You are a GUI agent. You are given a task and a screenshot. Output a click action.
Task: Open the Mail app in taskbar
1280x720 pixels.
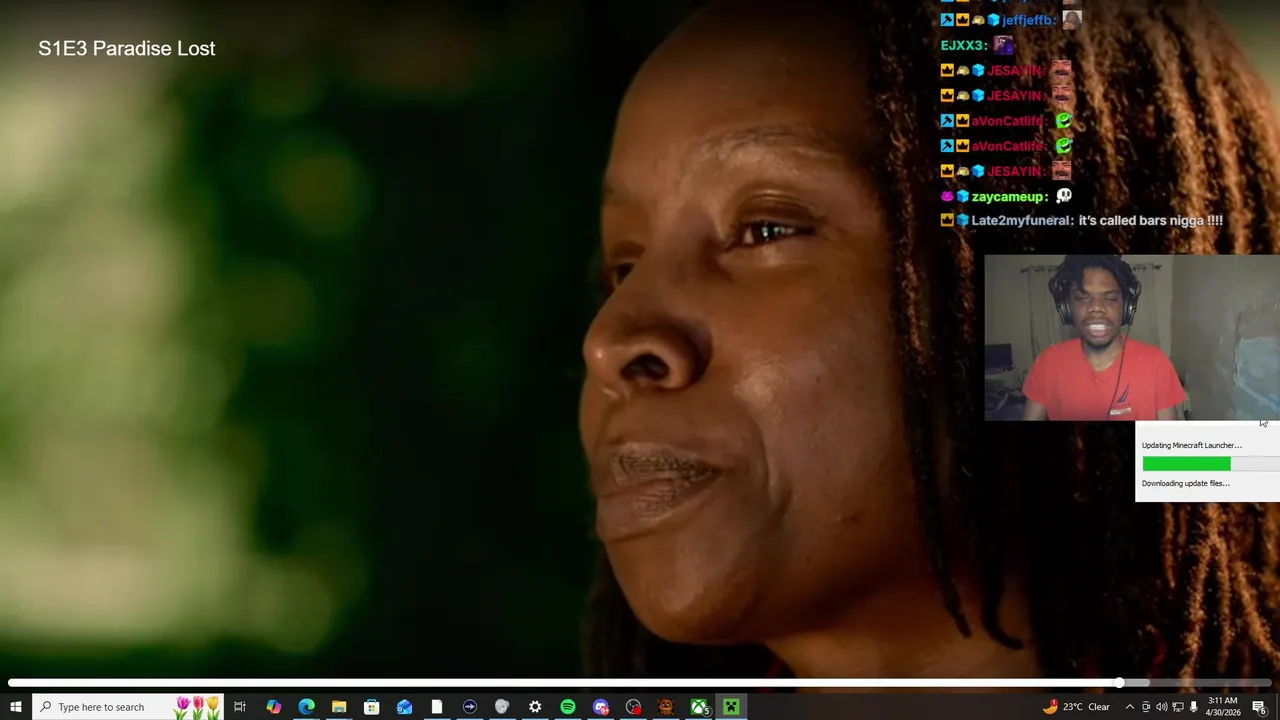(404, 707)
